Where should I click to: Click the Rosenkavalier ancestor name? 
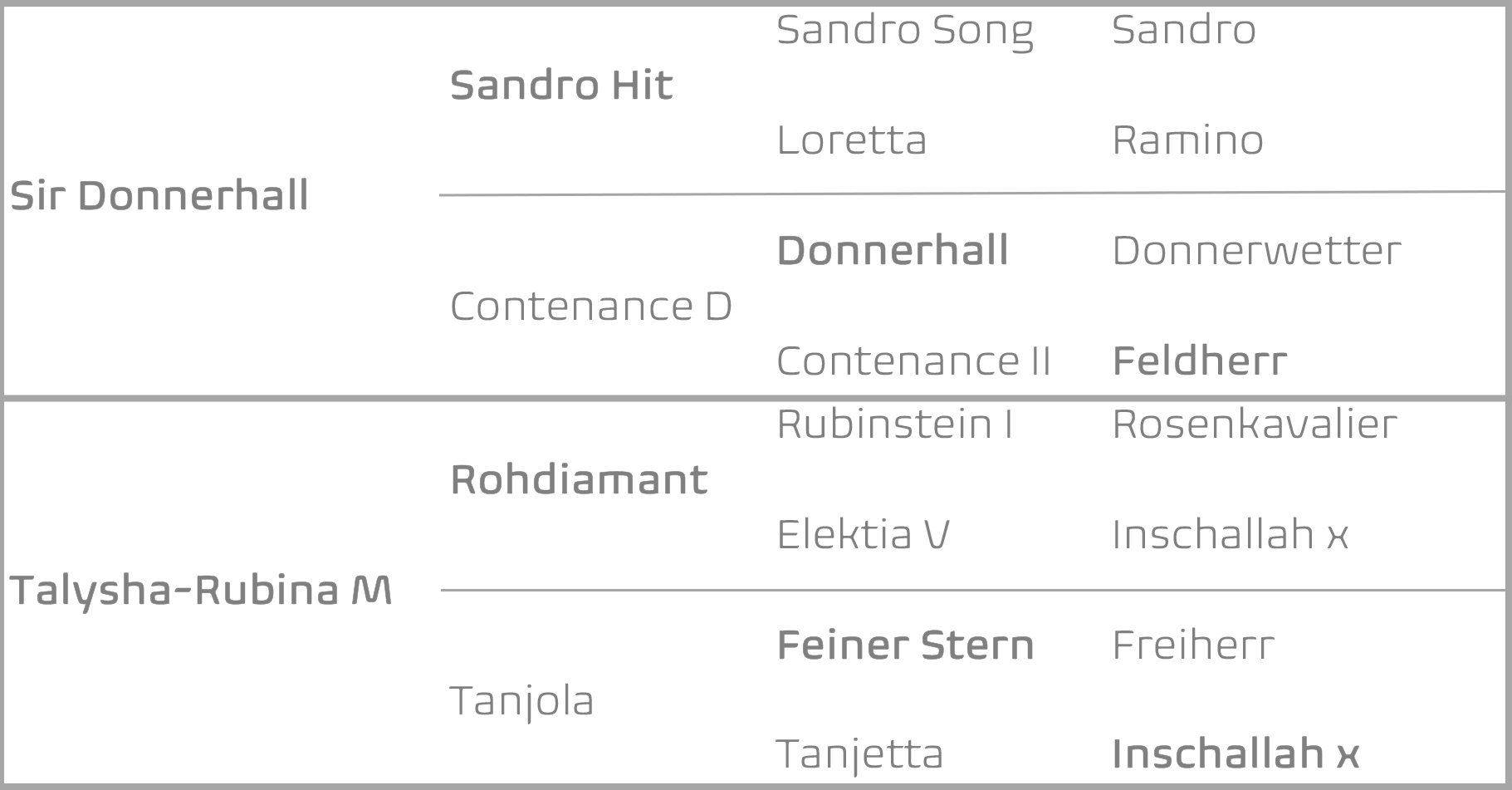[x=1254, y=424]
